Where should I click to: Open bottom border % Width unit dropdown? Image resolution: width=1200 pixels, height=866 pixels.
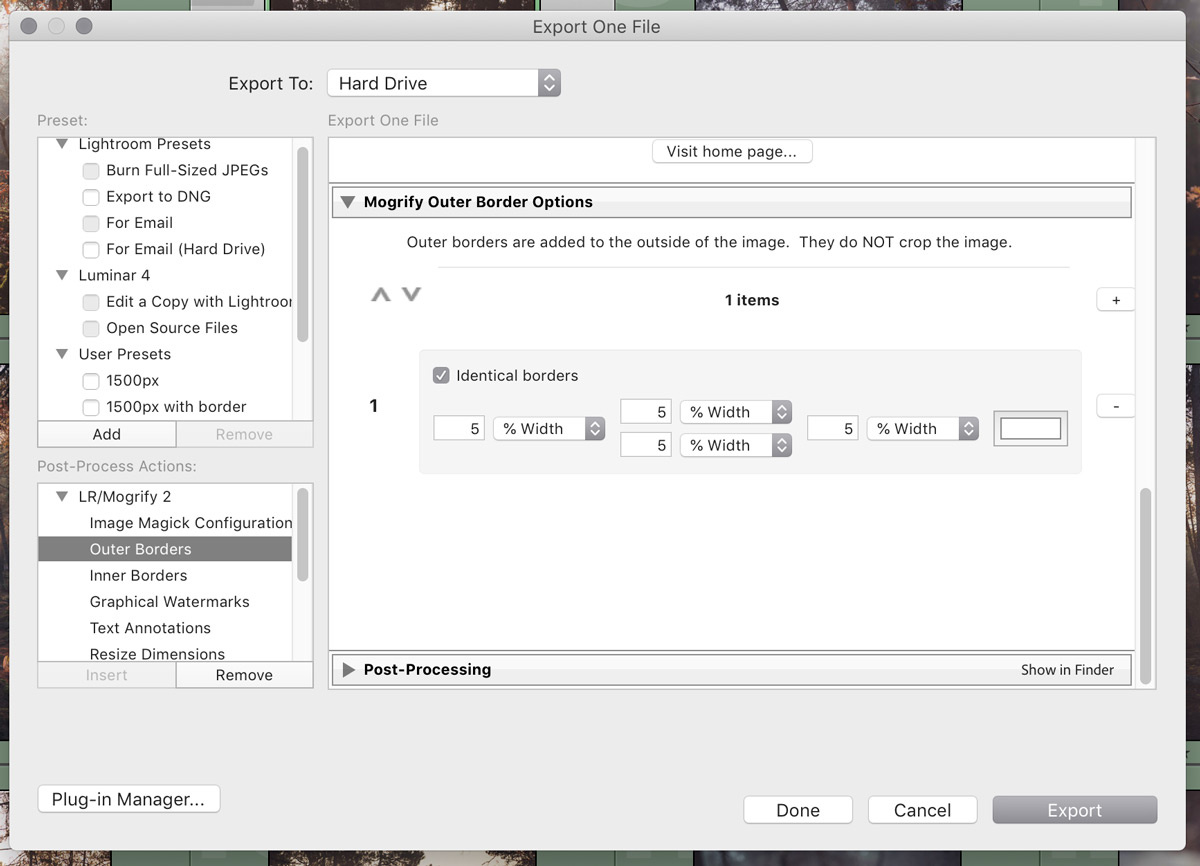point(736,446)
